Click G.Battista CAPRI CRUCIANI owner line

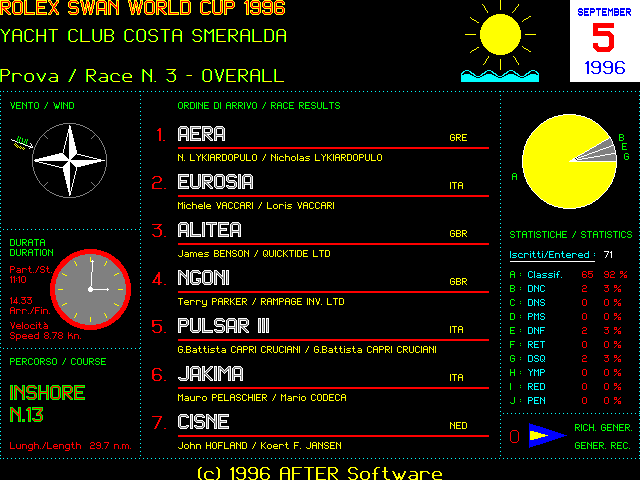pos(307,350)
